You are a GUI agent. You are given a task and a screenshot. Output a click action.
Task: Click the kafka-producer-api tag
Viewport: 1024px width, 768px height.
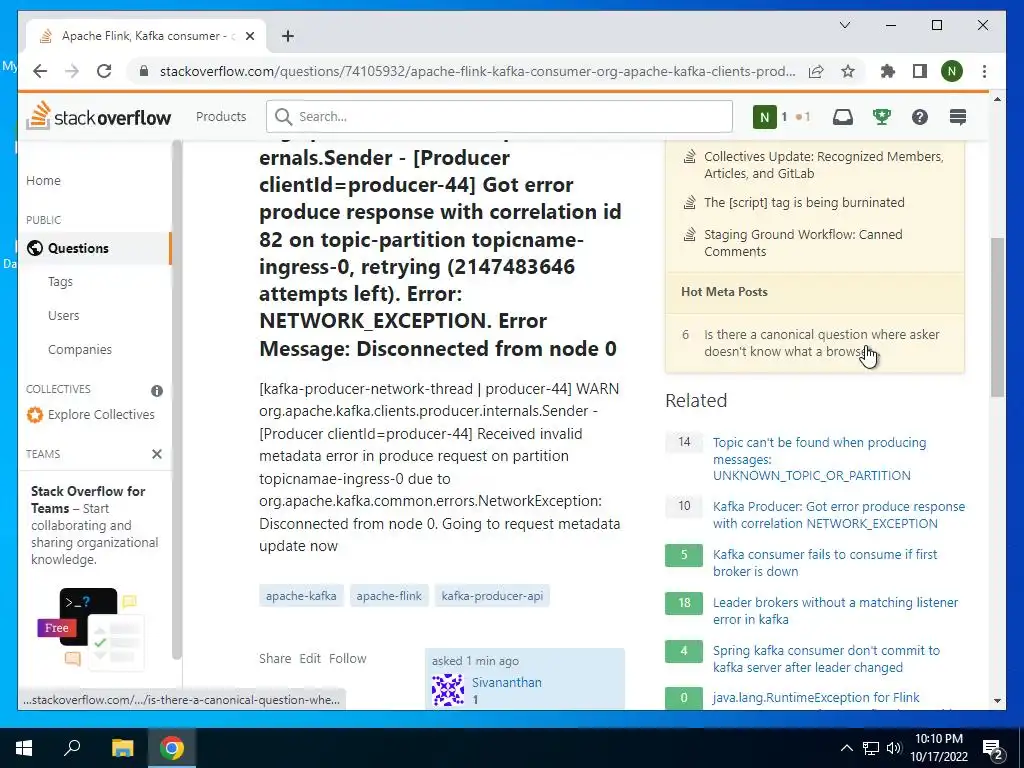[x=492, y=596]
